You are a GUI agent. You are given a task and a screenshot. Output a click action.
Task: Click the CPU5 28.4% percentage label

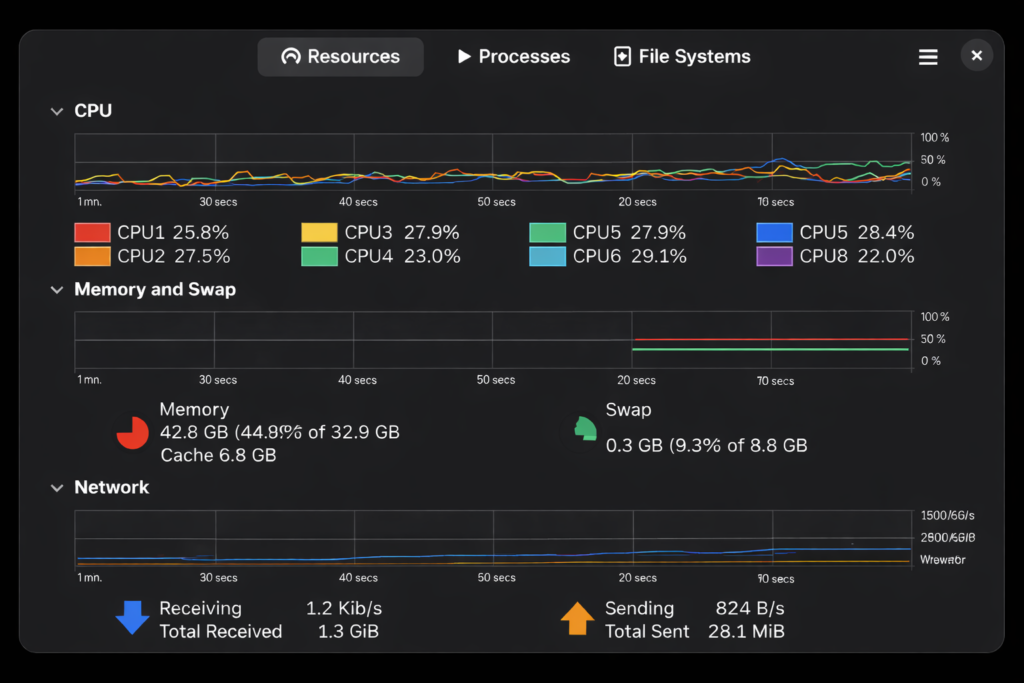[x=886, y=231]
